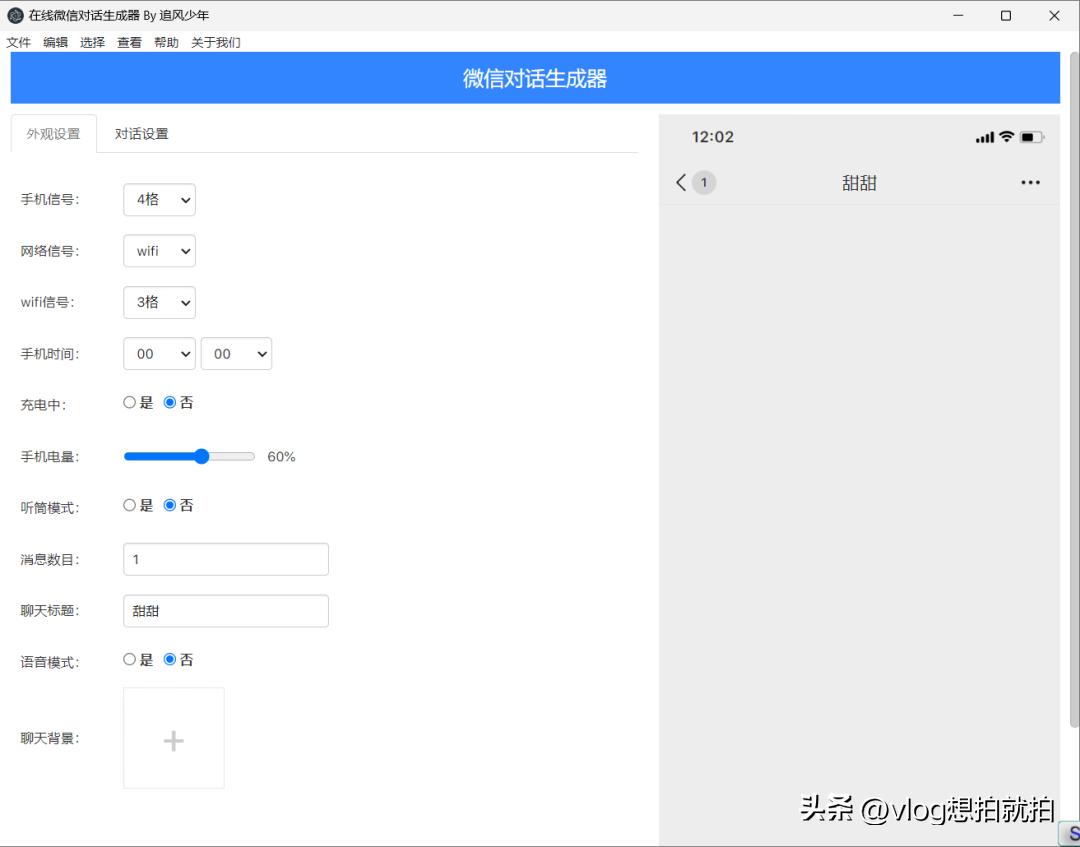
Task: Switch to the 对话设置 tab
Action: pos(142,132)
